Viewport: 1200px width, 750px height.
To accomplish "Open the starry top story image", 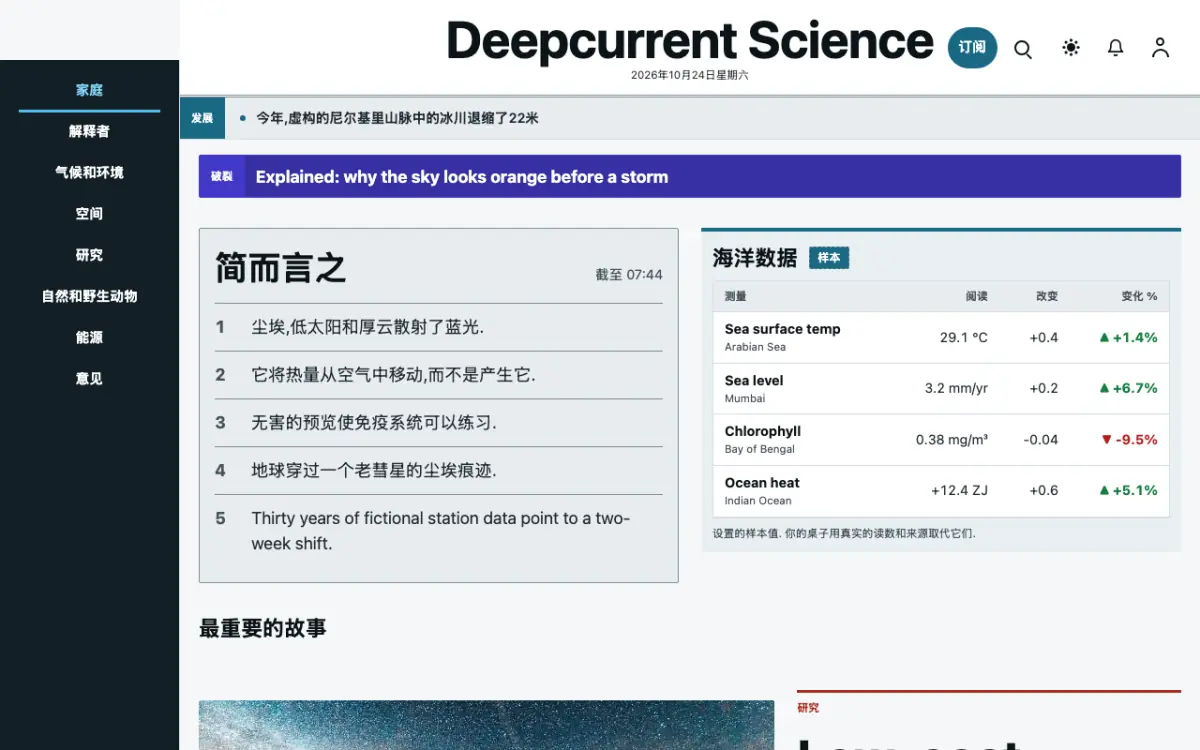I will 486,725.
